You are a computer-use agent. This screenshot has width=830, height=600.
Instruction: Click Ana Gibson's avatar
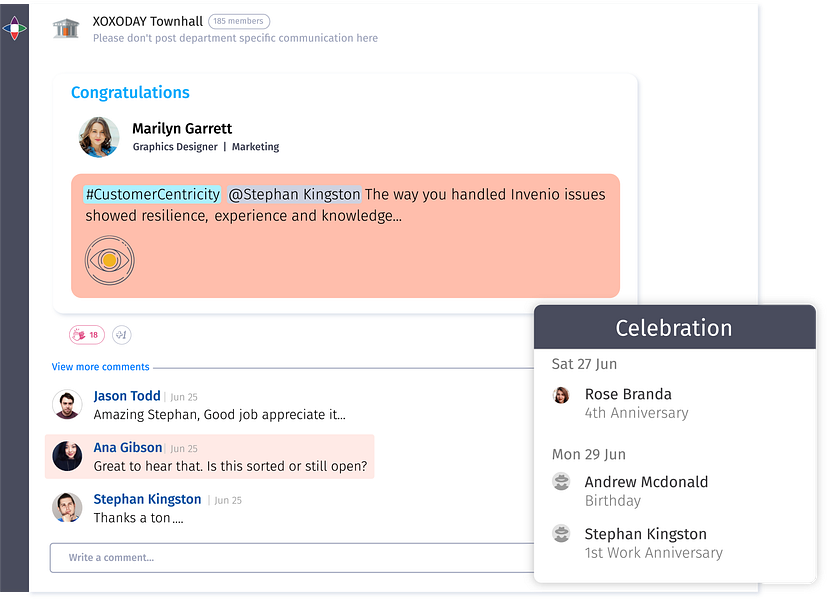(67, 456)
